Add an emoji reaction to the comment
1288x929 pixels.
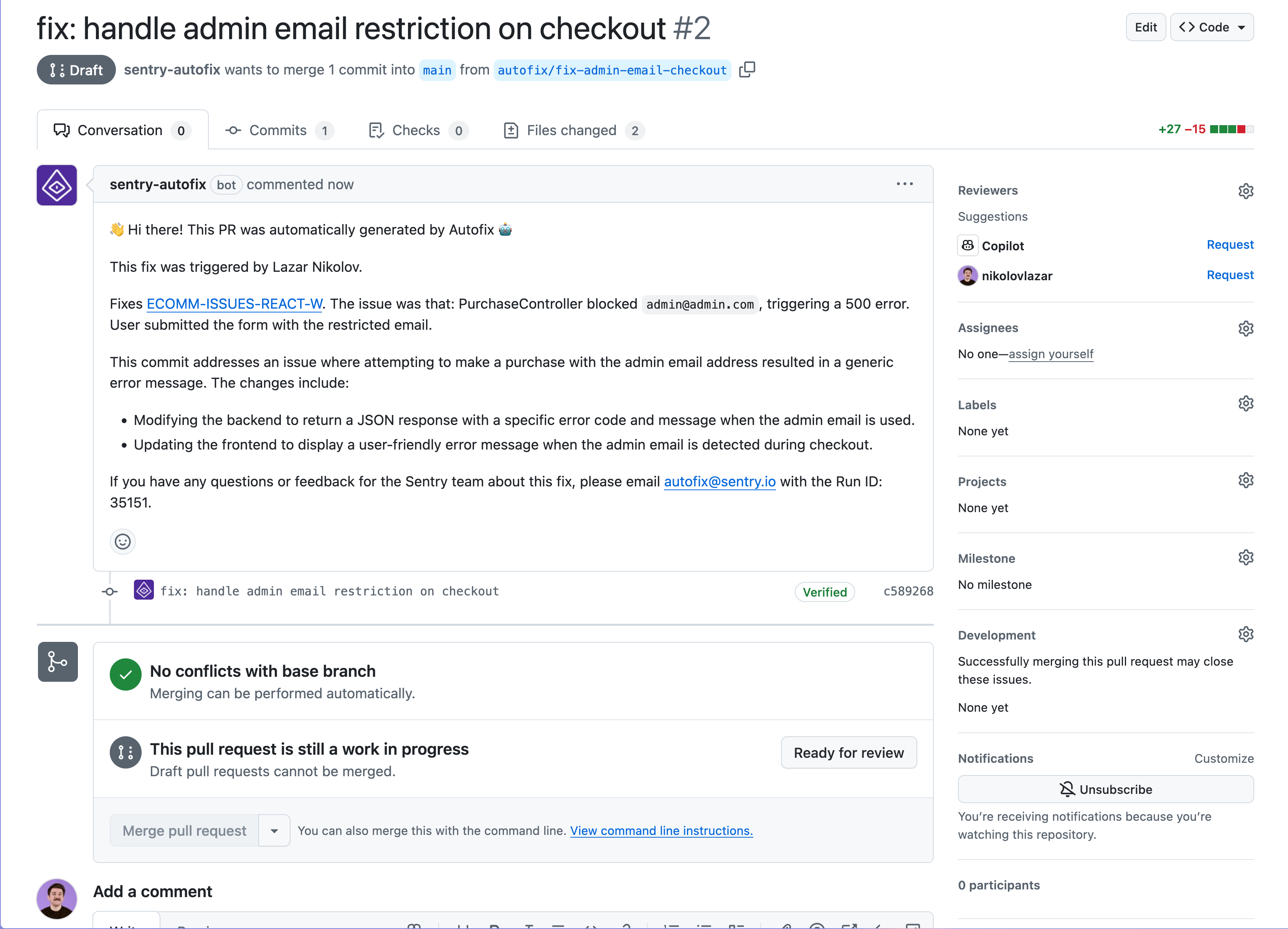[x=123, y=542]
